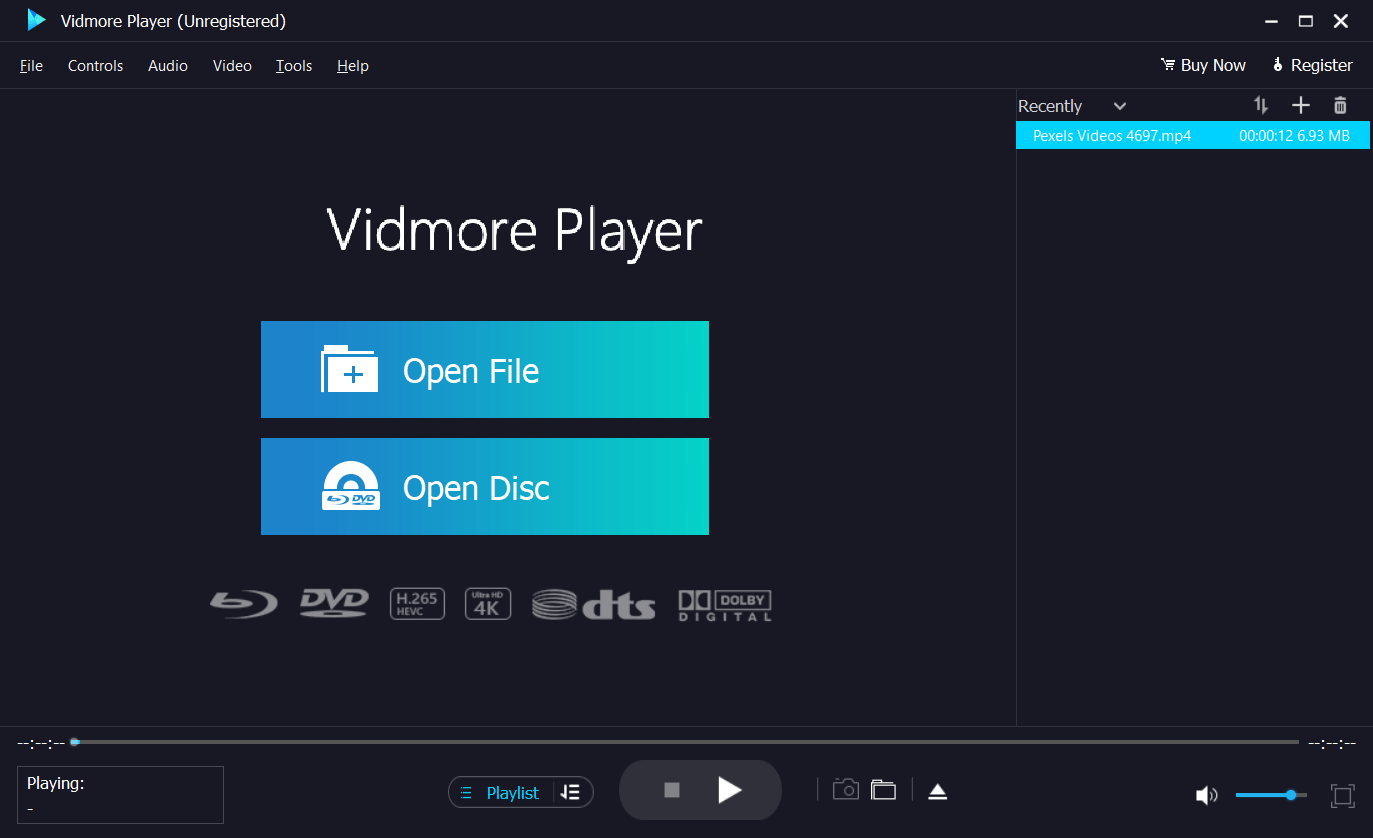Click the Open Disc button
The width and height of the screenshot is (1373, 838).
(485, 487)
